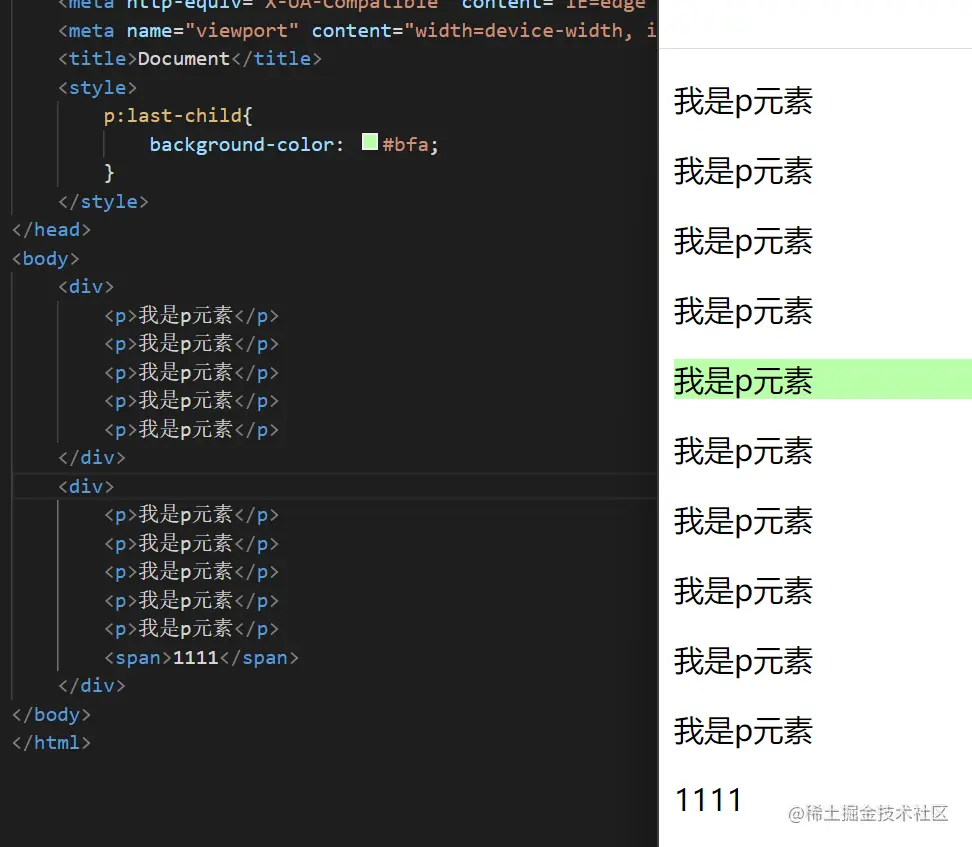Click the closing head tag
This screenshot has height=847, width=972.
(x=51, y=230)
